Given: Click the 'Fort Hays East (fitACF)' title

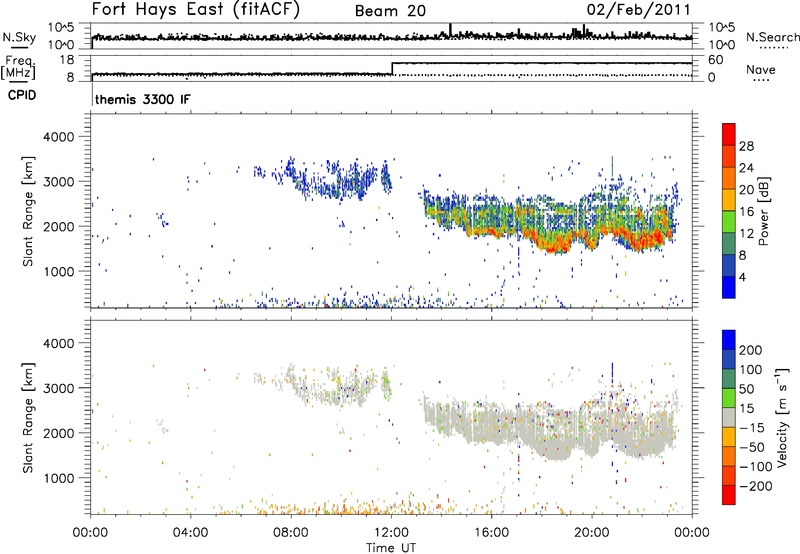Looking at the screenshot, I should click(196, 9).
